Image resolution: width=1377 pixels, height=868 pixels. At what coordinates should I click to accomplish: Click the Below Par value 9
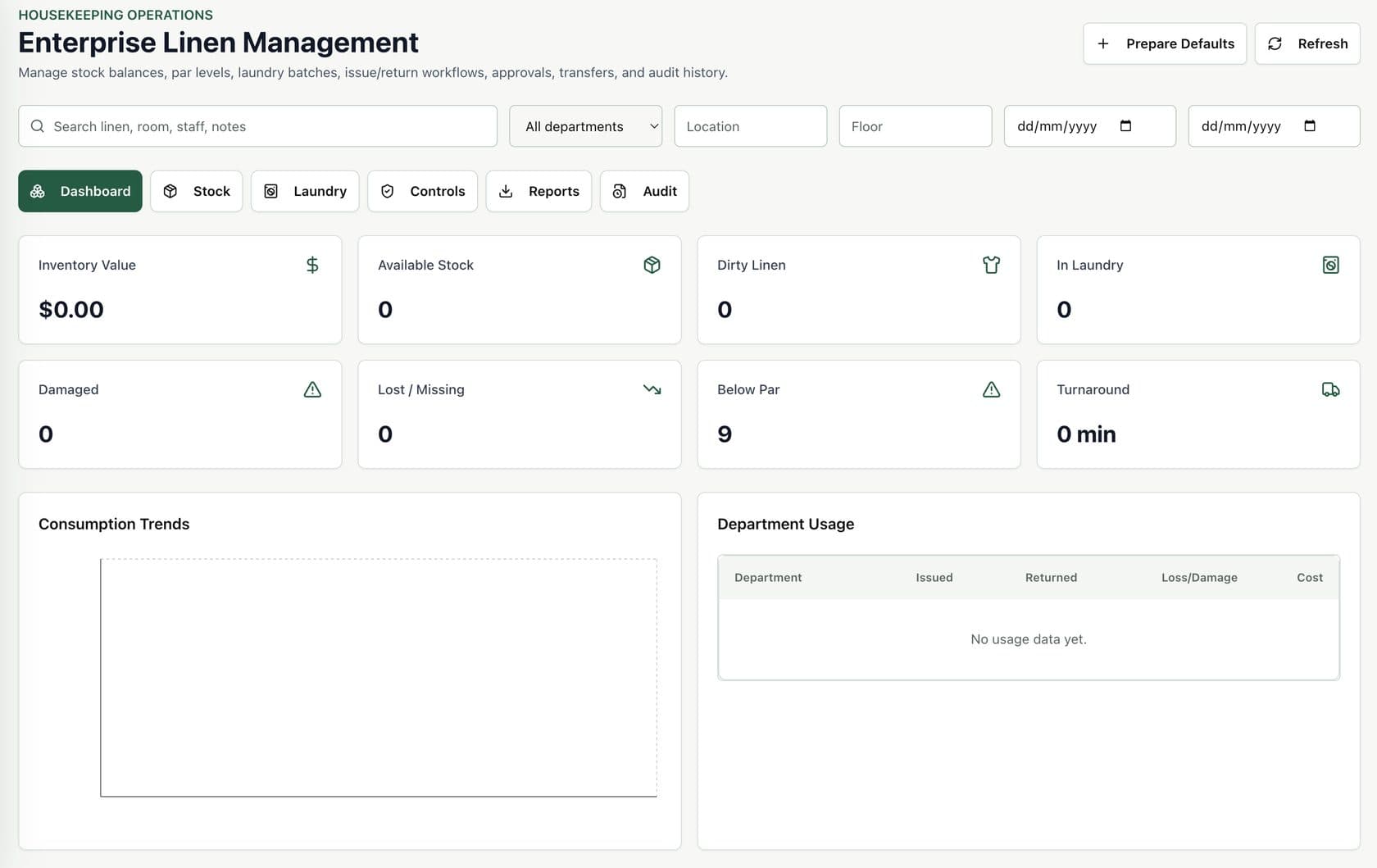(x=725, y=434)
